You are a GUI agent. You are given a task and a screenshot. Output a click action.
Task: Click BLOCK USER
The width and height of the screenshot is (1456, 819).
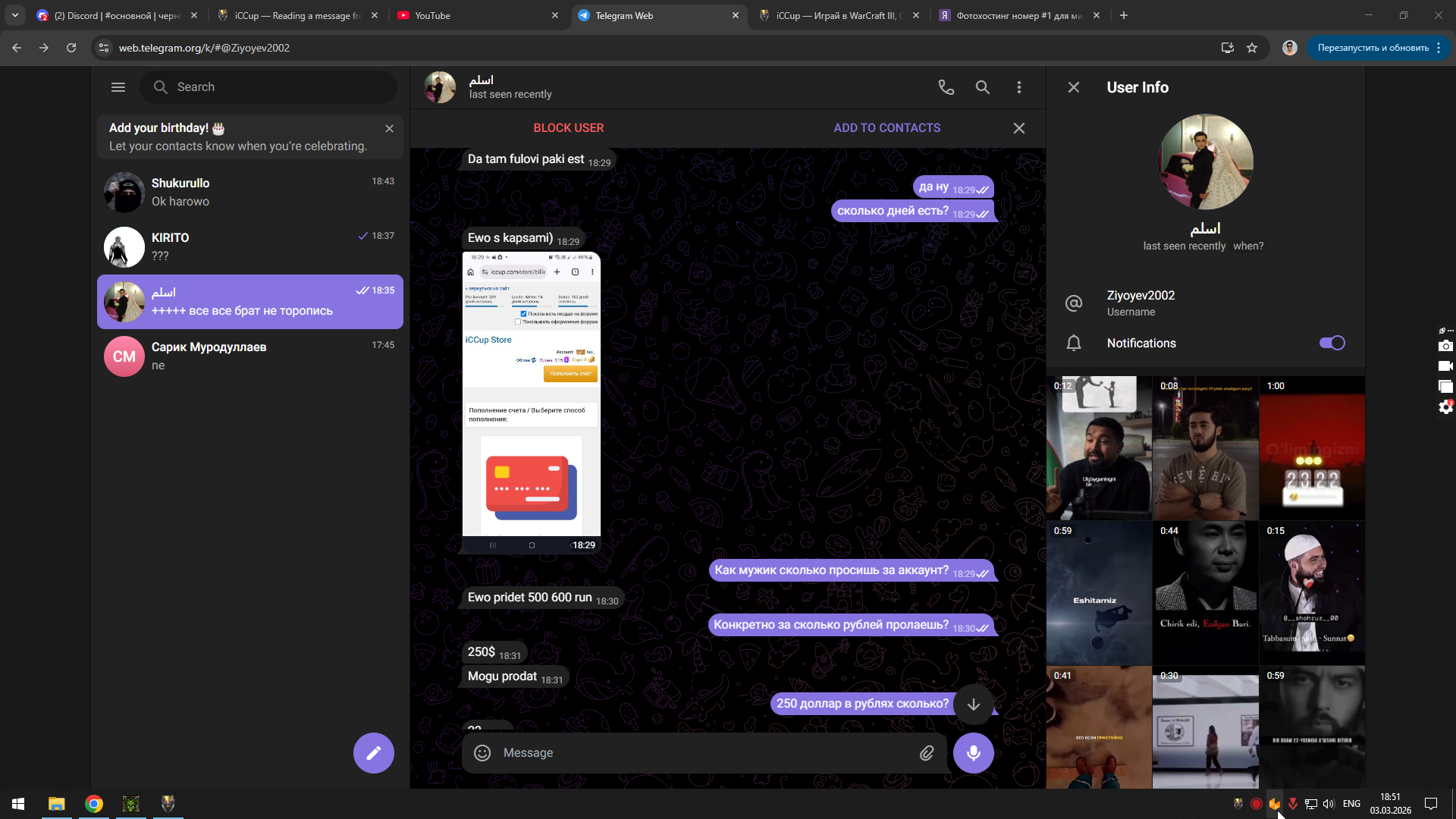click(568, 128)
